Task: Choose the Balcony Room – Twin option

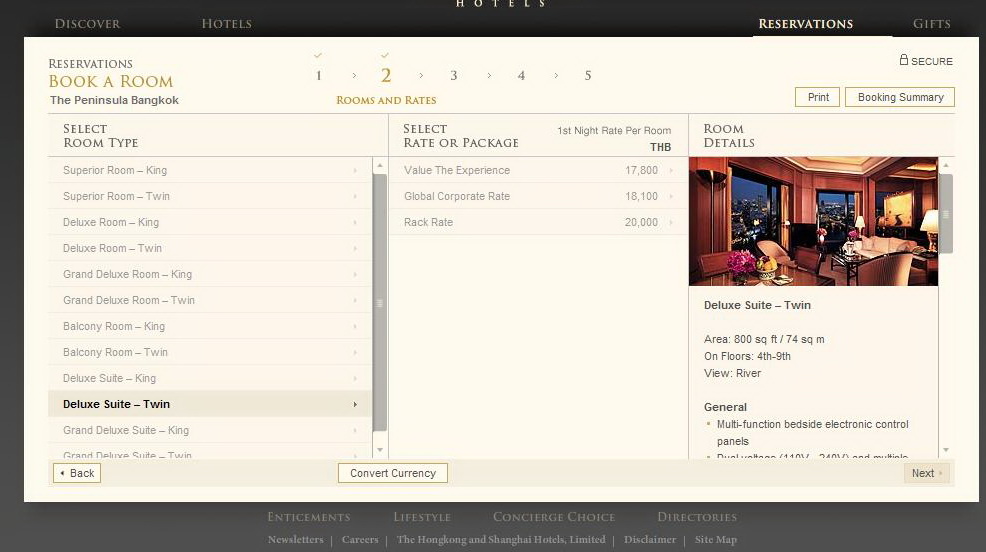Action: point(115,353)
